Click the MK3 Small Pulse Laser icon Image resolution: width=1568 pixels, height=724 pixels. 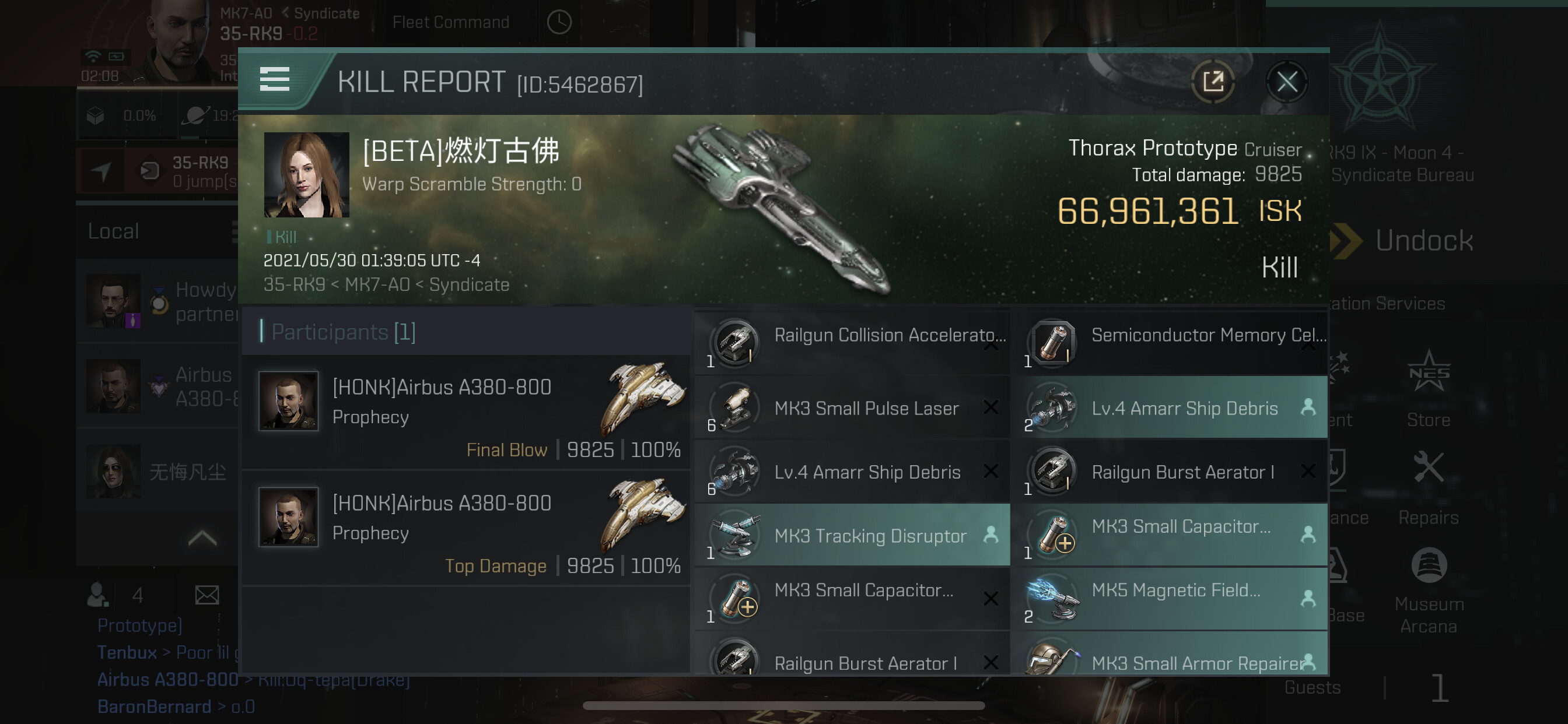pyautogui.click(x=737, y=408)
